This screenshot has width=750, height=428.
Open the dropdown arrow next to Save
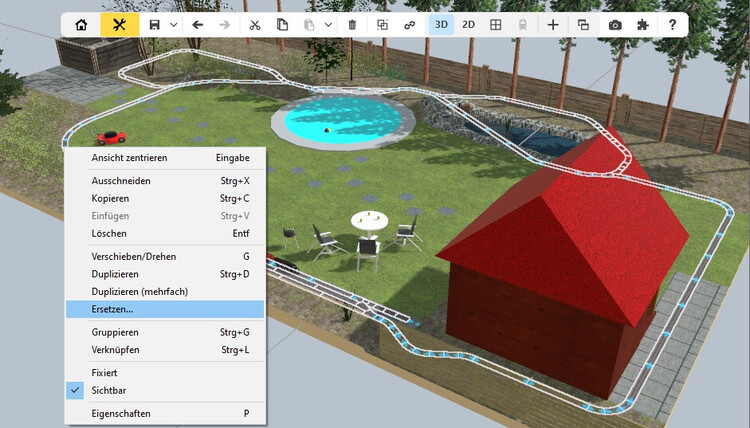[174, 25]
